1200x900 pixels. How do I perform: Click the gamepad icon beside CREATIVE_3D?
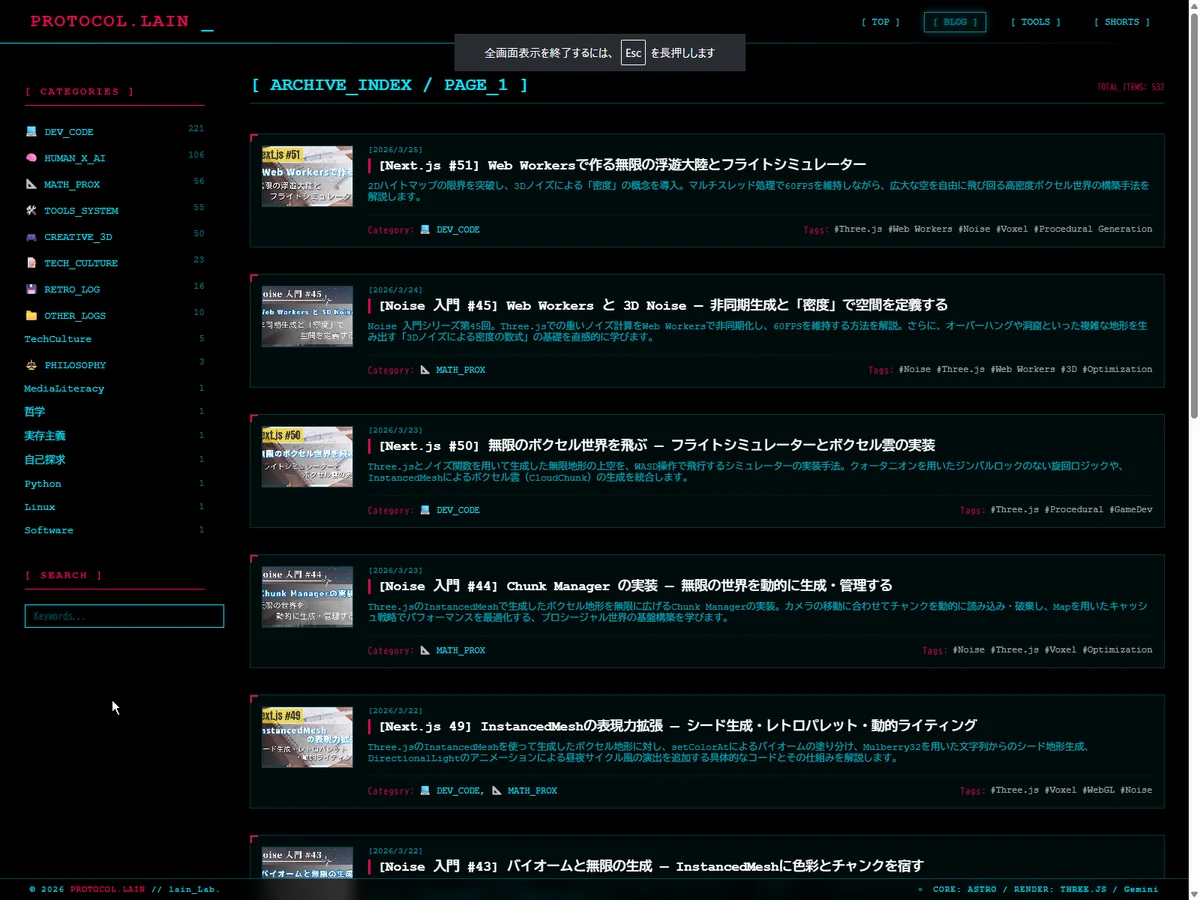(31, 237)
